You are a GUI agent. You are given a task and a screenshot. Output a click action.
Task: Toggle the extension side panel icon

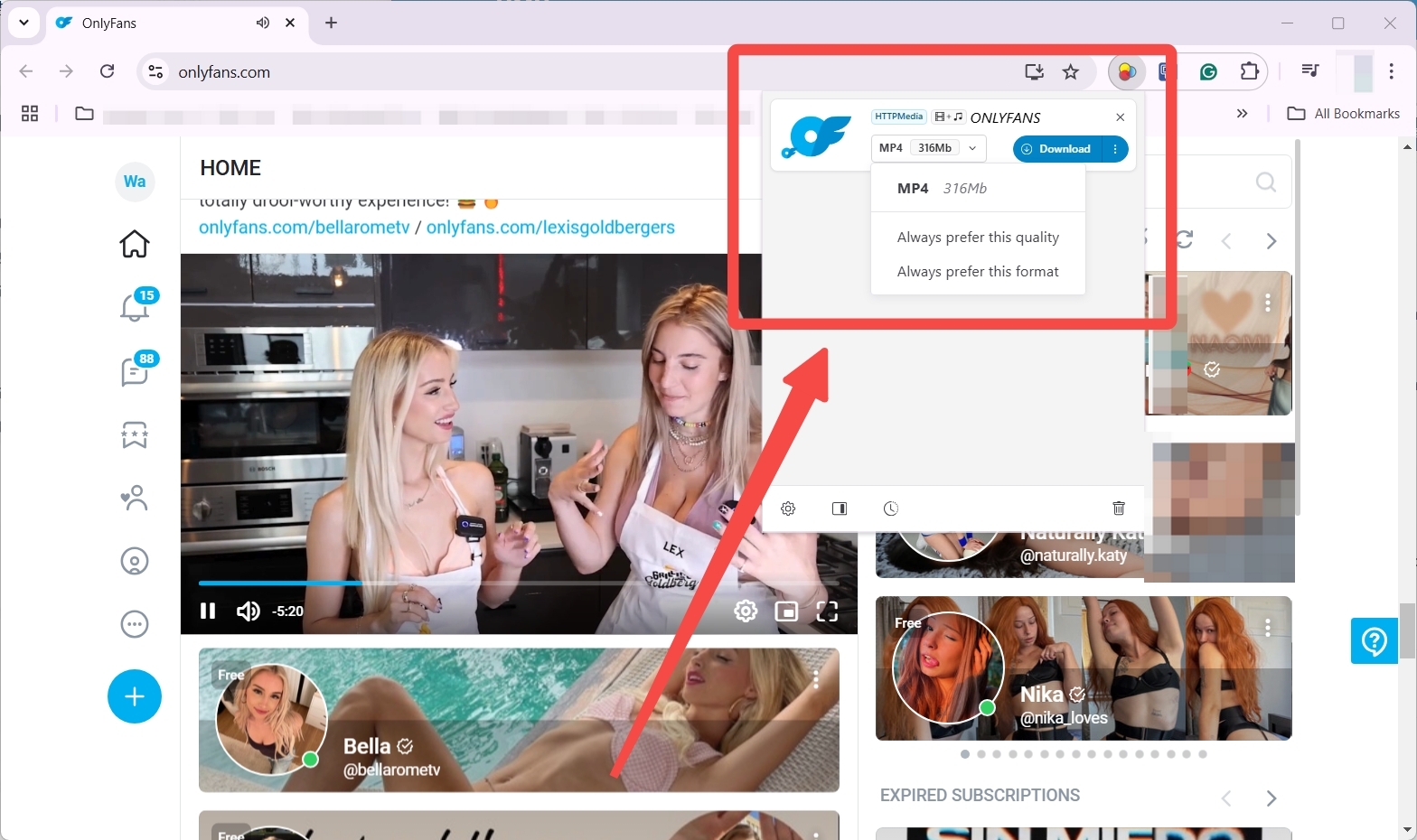point(840,509)
